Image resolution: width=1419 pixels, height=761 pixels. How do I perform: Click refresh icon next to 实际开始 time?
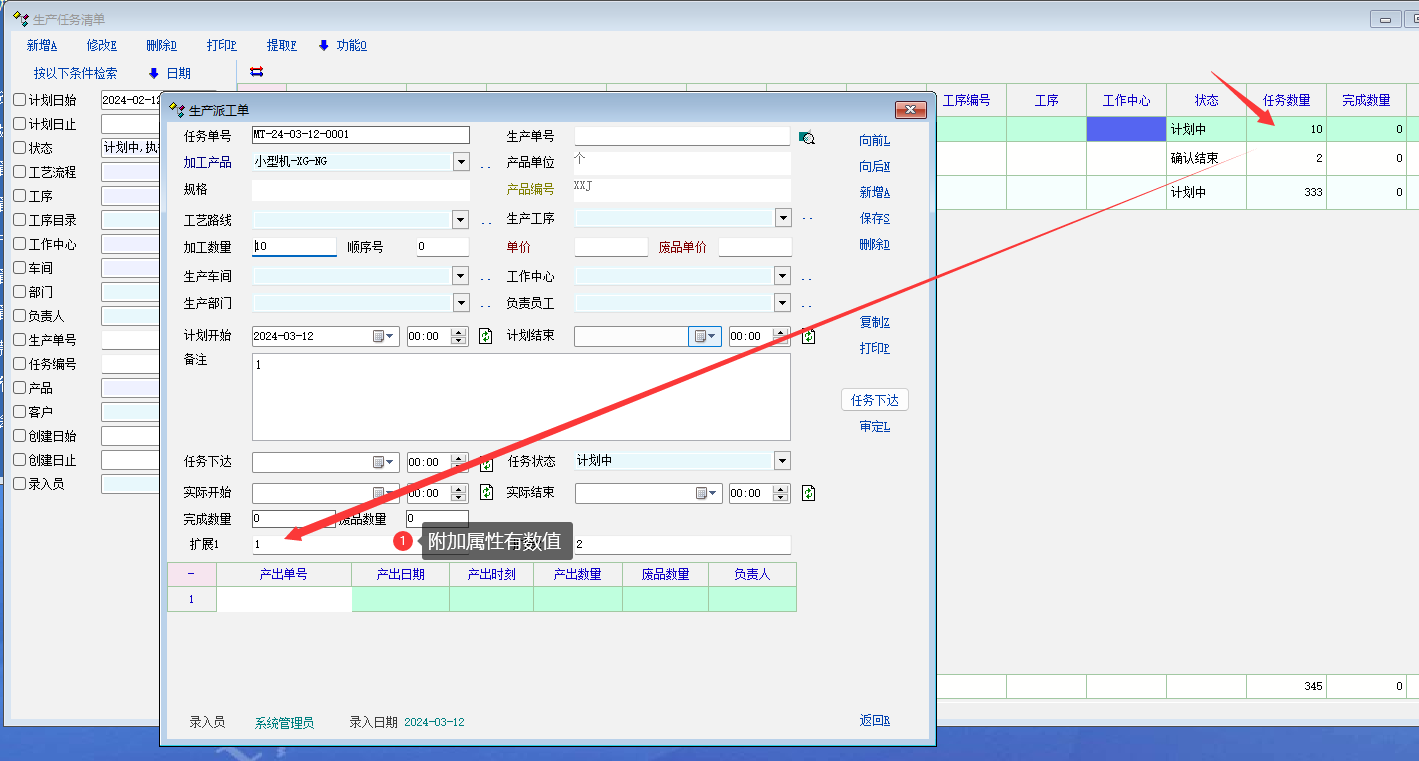pos(485,493)
